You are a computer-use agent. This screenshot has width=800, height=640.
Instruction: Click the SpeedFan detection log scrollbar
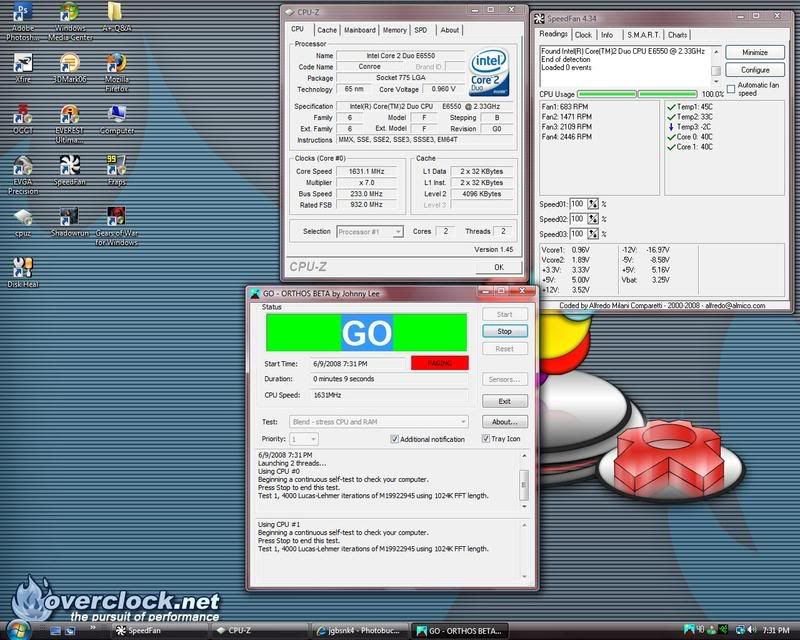pos(716,67)
